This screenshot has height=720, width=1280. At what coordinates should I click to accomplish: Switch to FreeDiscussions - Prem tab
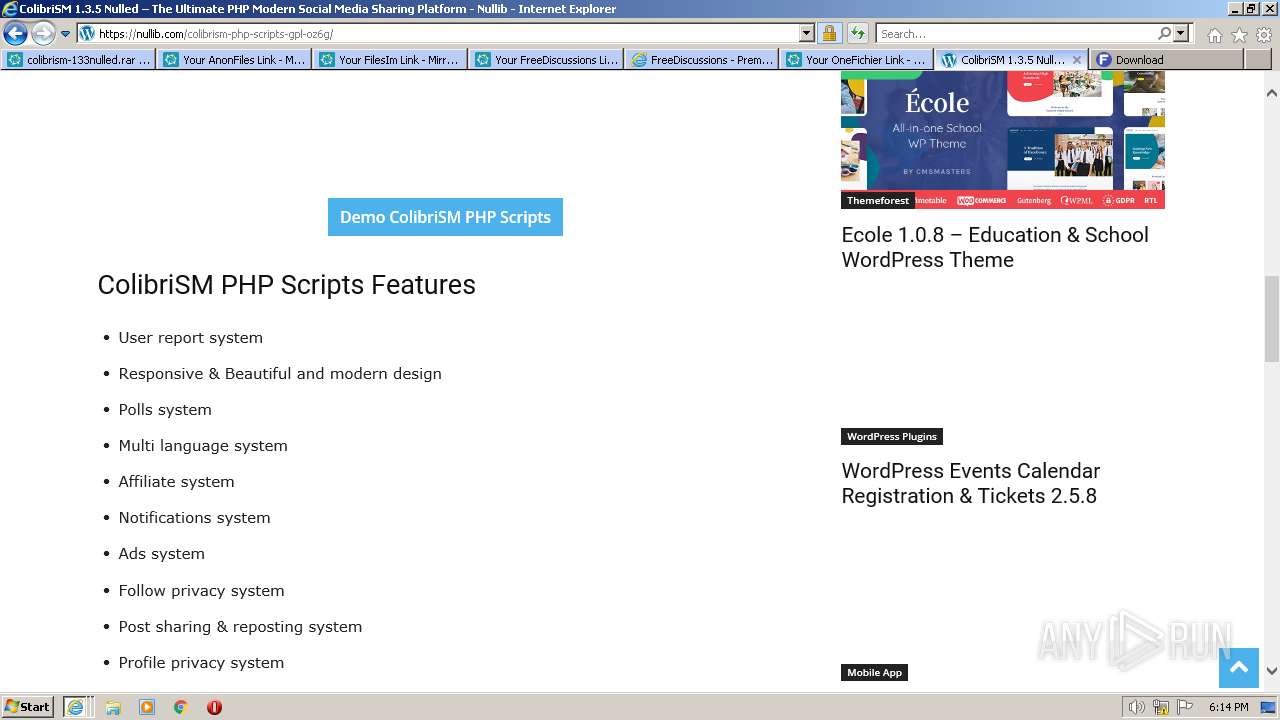[x=703, y=60]
